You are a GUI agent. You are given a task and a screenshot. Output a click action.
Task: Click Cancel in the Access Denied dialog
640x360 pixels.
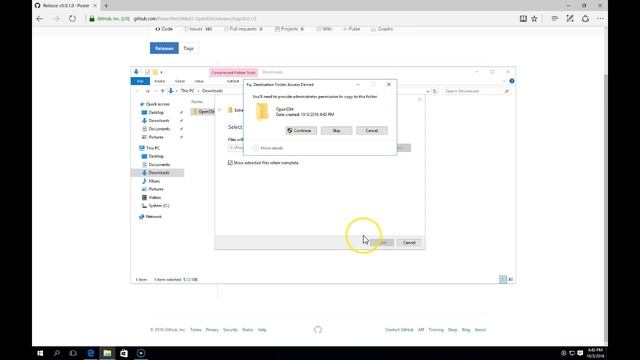(x=371, y=131)
